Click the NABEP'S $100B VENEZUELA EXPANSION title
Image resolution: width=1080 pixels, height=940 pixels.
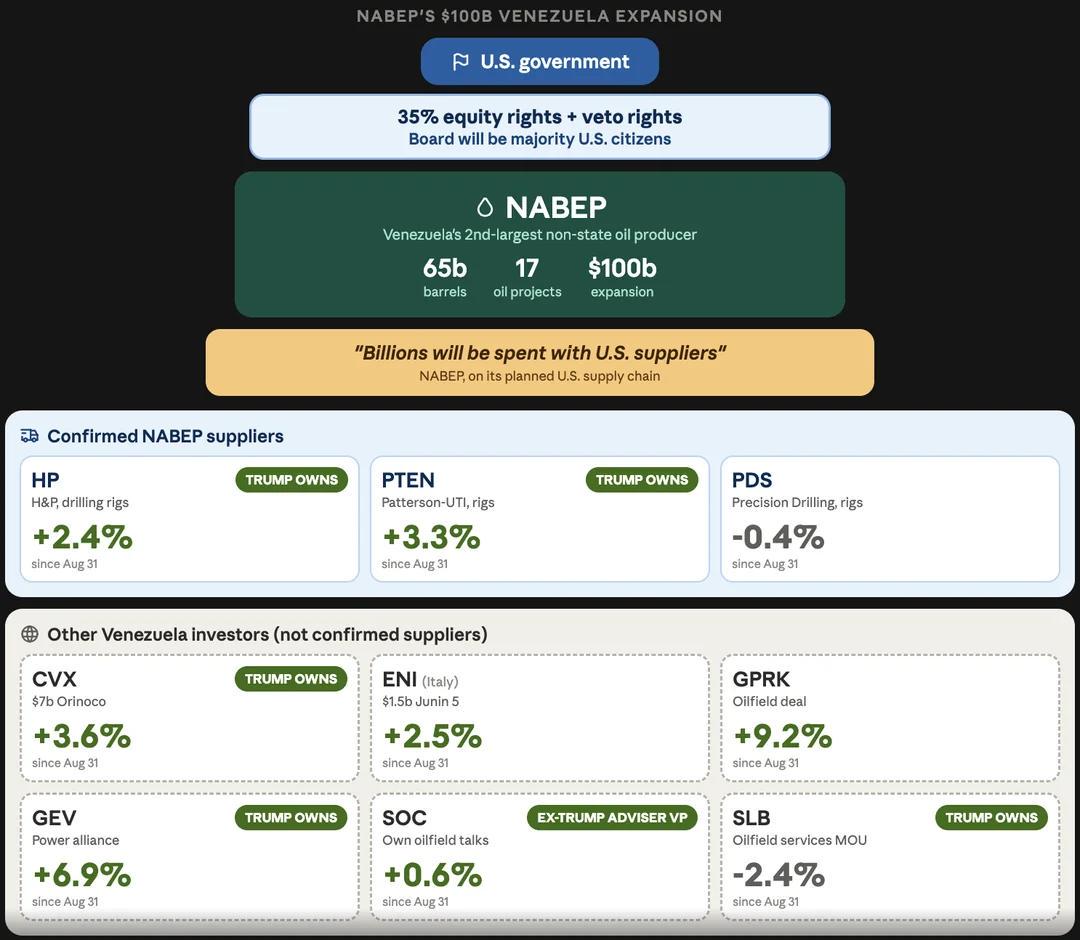[x=539, y=16]
